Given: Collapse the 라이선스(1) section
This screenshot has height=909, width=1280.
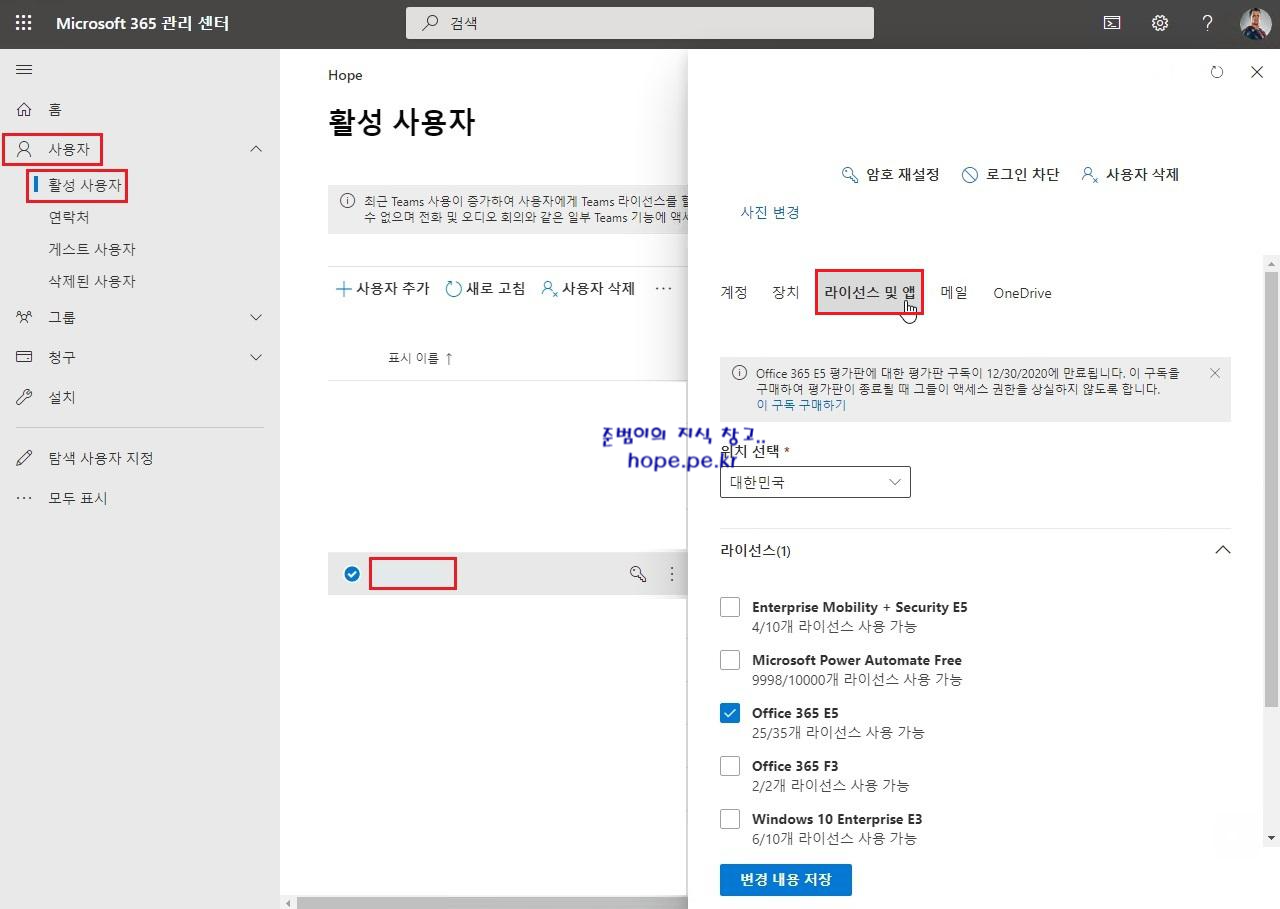Looking at the screenshot, I should point(1222,550).
